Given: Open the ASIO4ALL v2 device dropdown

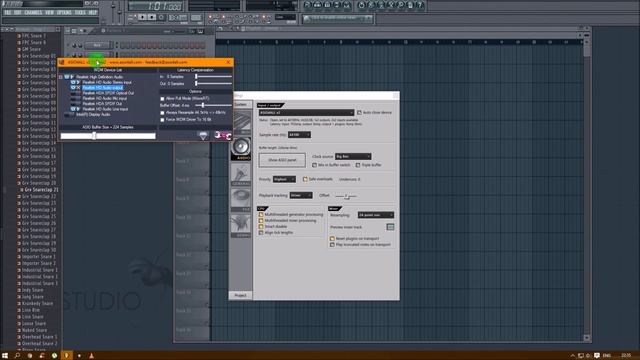Looking at the screenshot, I should pos(306,113).
